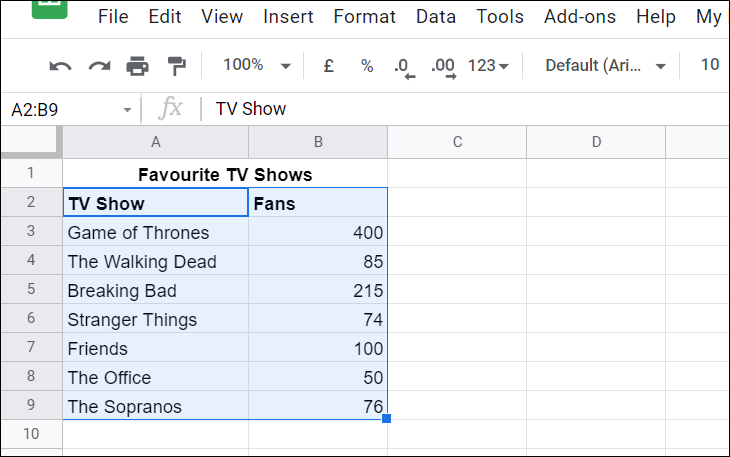Apply percent format icon
The height and width of the screenshot is (457, 730).
[367, 66]
